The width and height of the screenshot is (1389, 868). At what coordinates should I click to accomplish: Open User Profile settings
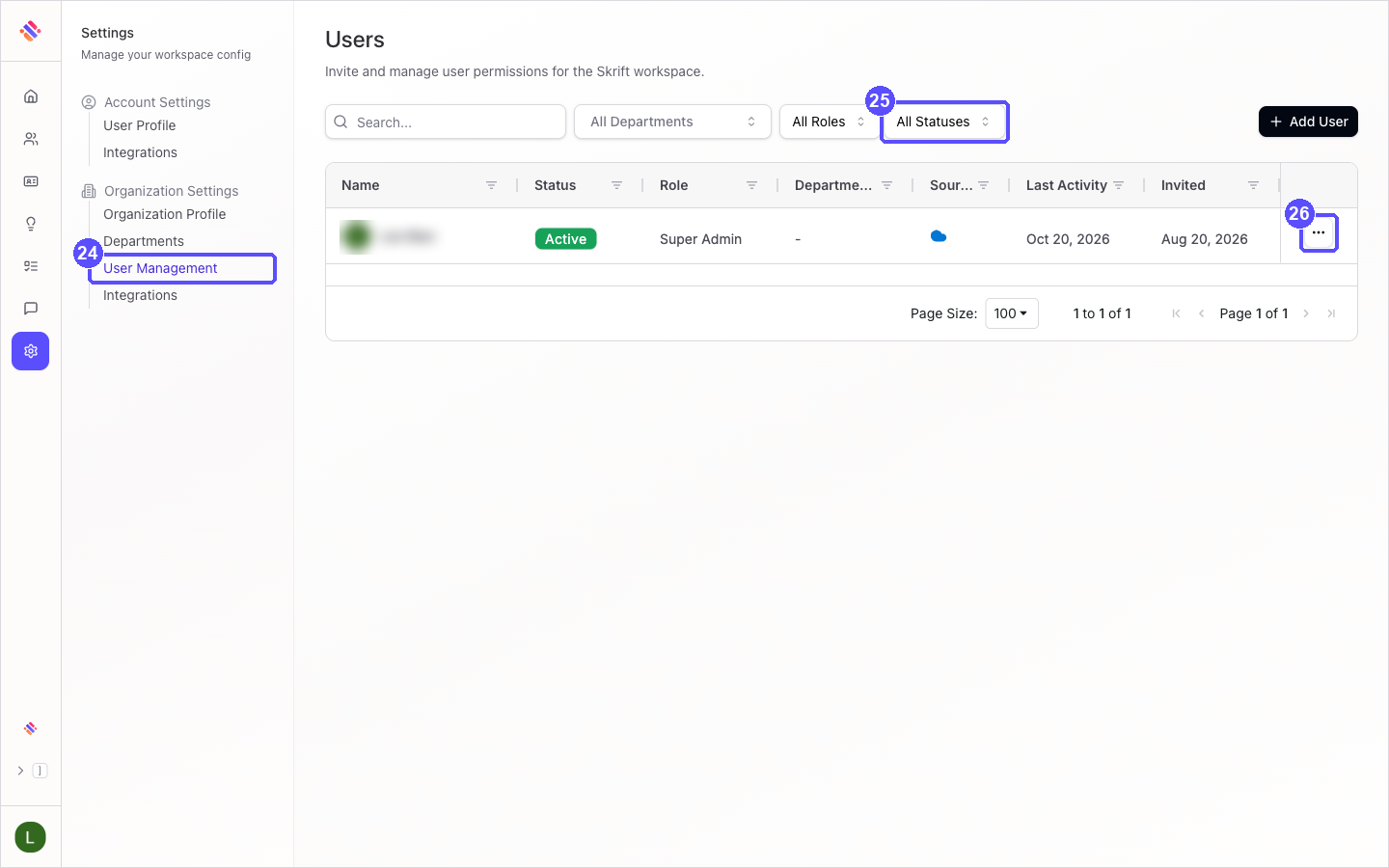pyautogui.click(x=140, y=125)
